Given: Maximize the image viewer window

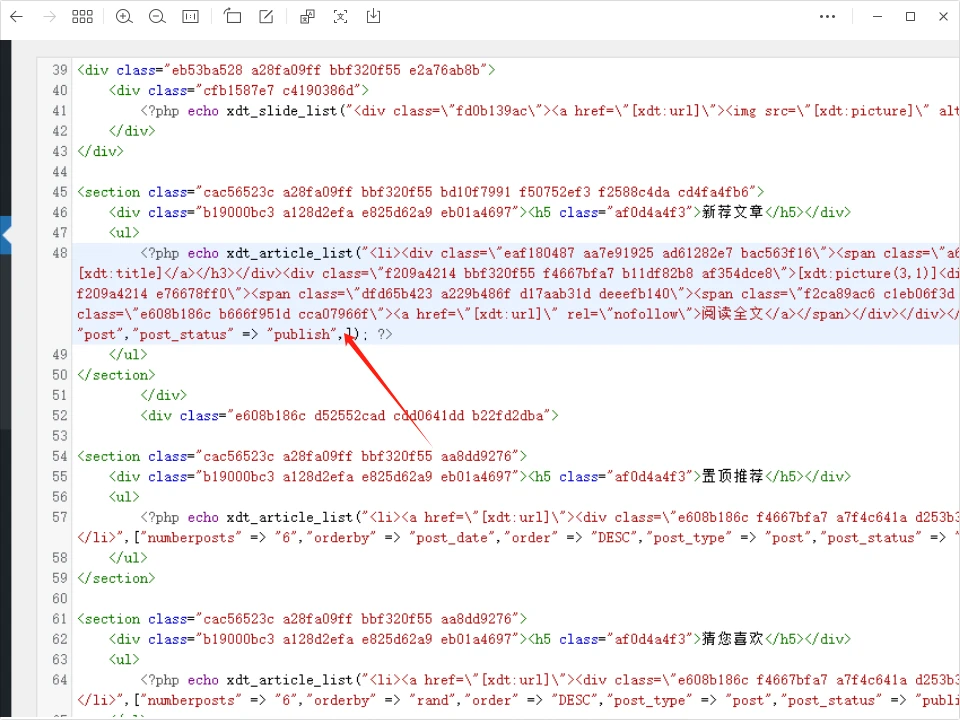Looking at the screenshot, I should click(910, 16).
